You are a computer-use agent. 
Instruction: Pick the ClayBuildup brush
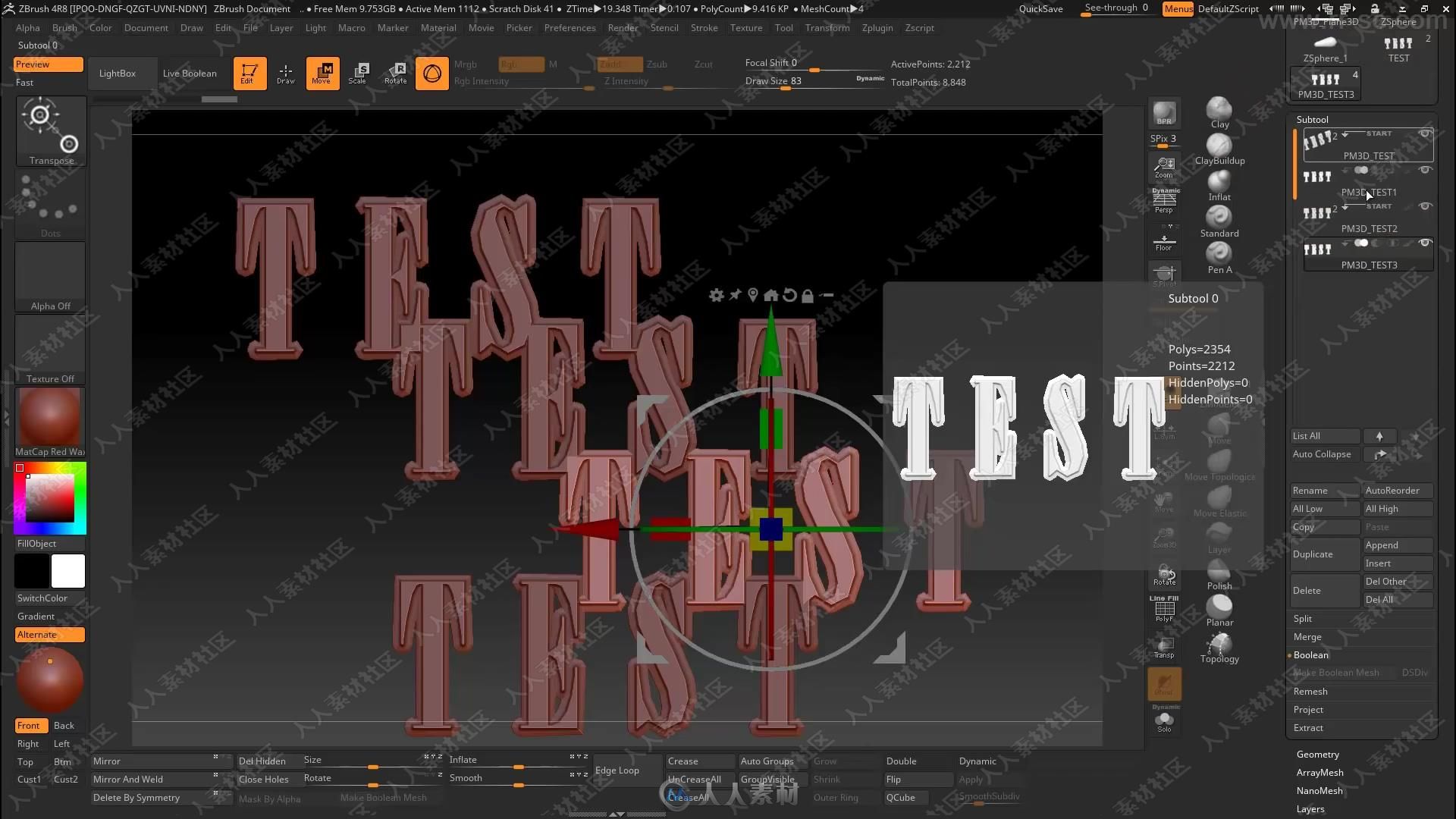(x=1219, y=149)
